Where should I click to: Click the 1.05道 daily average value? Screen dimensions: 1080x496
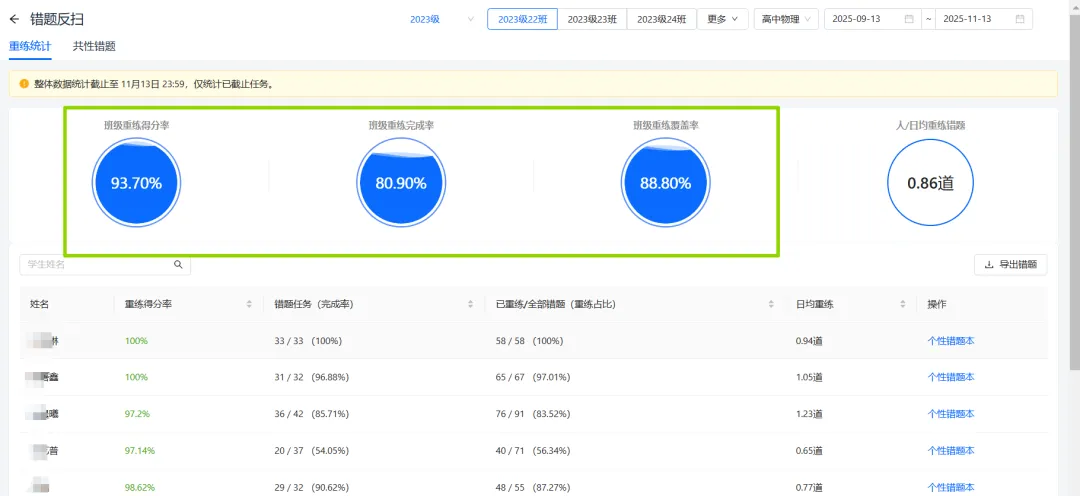809,377
